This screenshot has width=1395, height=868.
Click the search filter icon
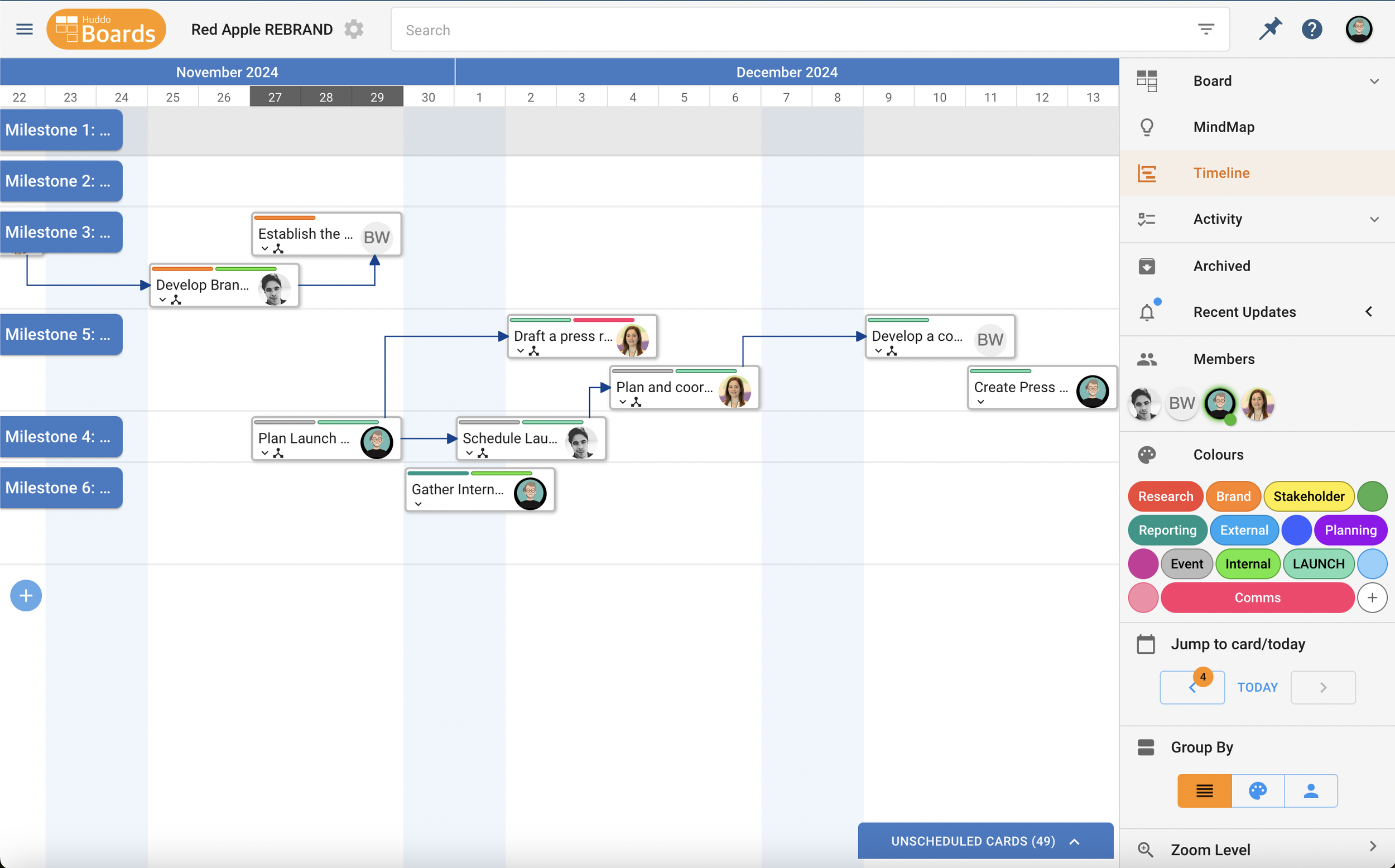click(1205, 29)
